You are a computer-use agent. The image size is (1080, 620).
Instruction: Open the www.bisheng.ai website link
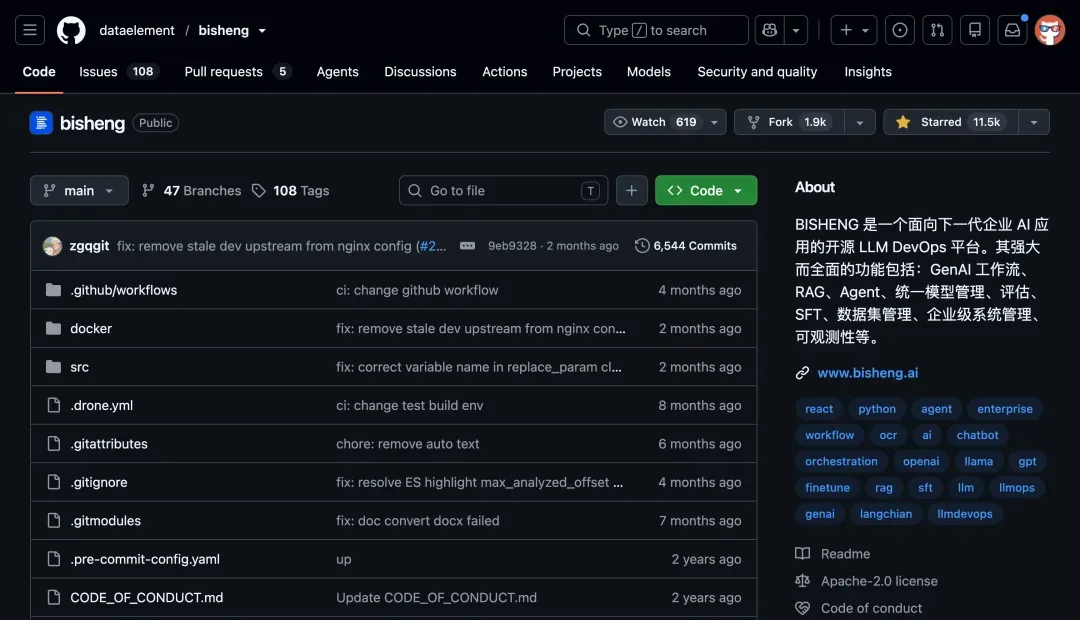[x=868, y=373]
